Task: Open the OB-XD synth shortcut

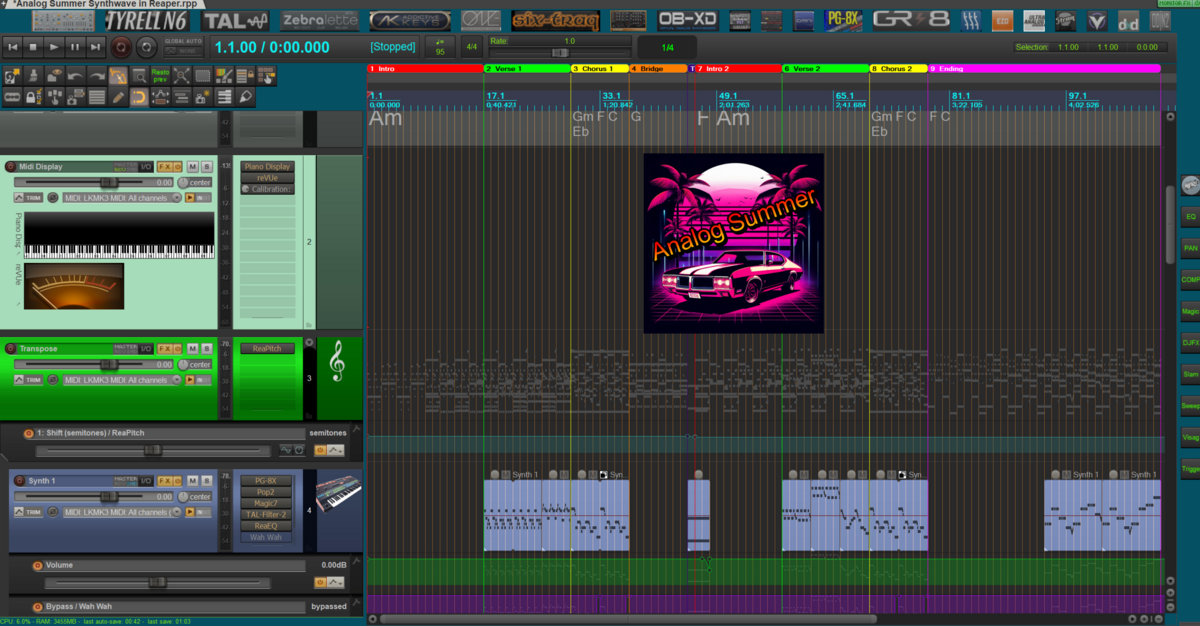Action: [x=687, y=20]
